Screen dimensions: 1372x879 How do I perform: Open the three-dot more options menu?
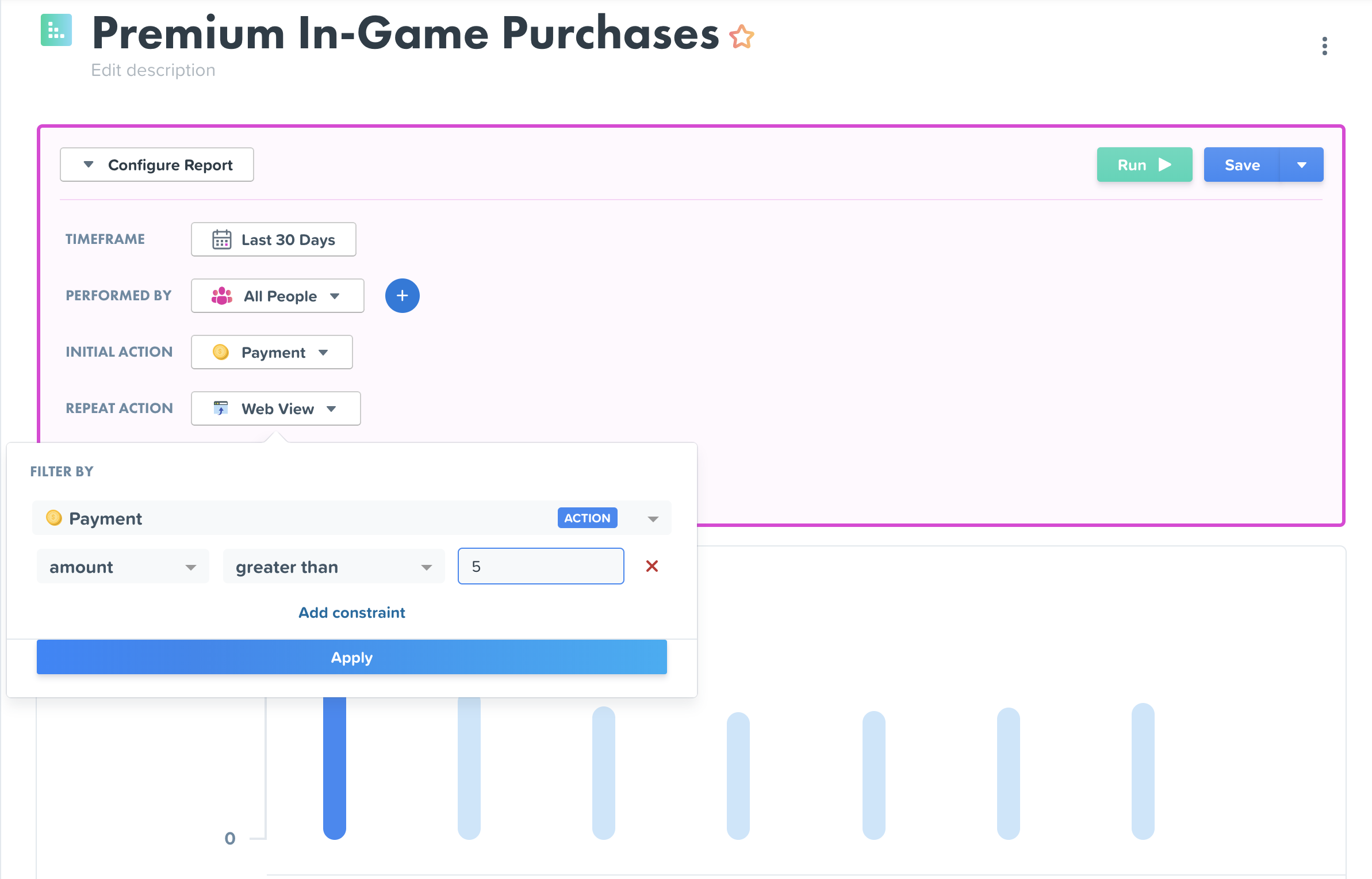point(1324,46)
